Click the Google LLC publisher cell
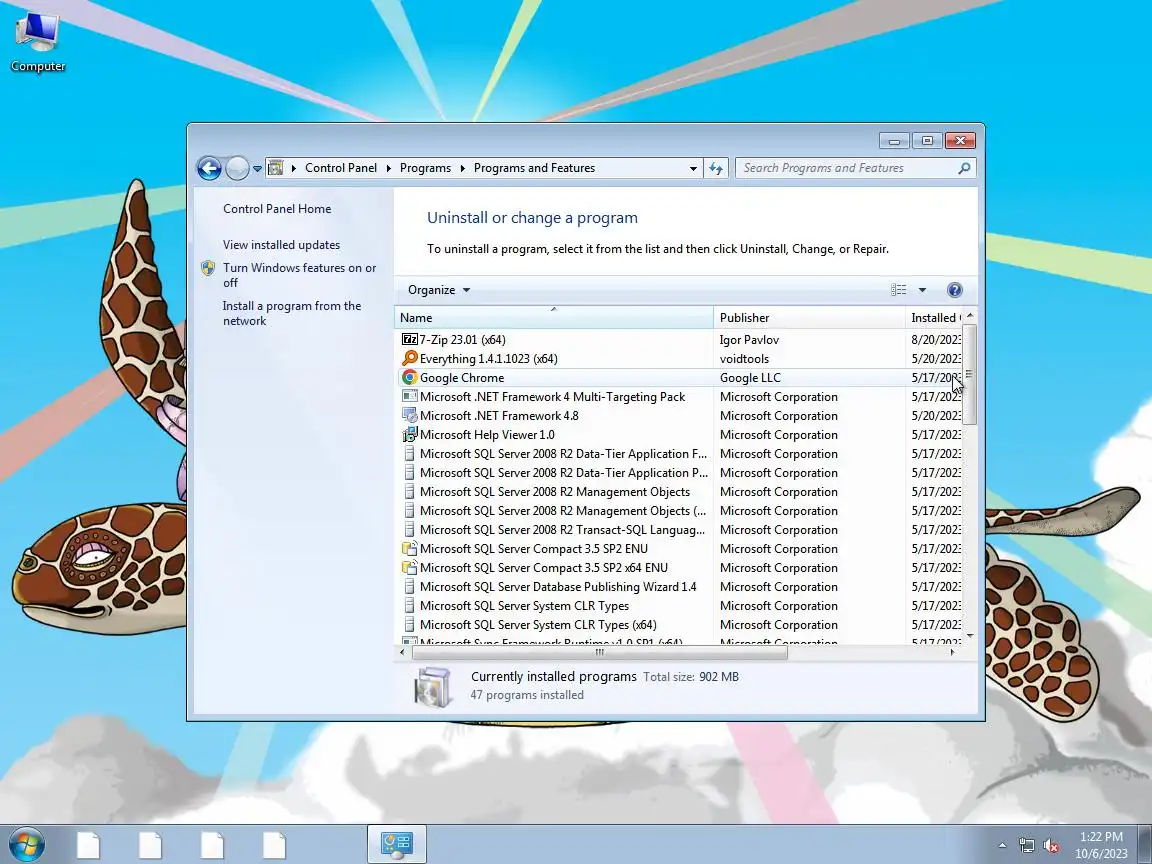This screenshot has height=864, width=1152. click(x=750, y=378)
